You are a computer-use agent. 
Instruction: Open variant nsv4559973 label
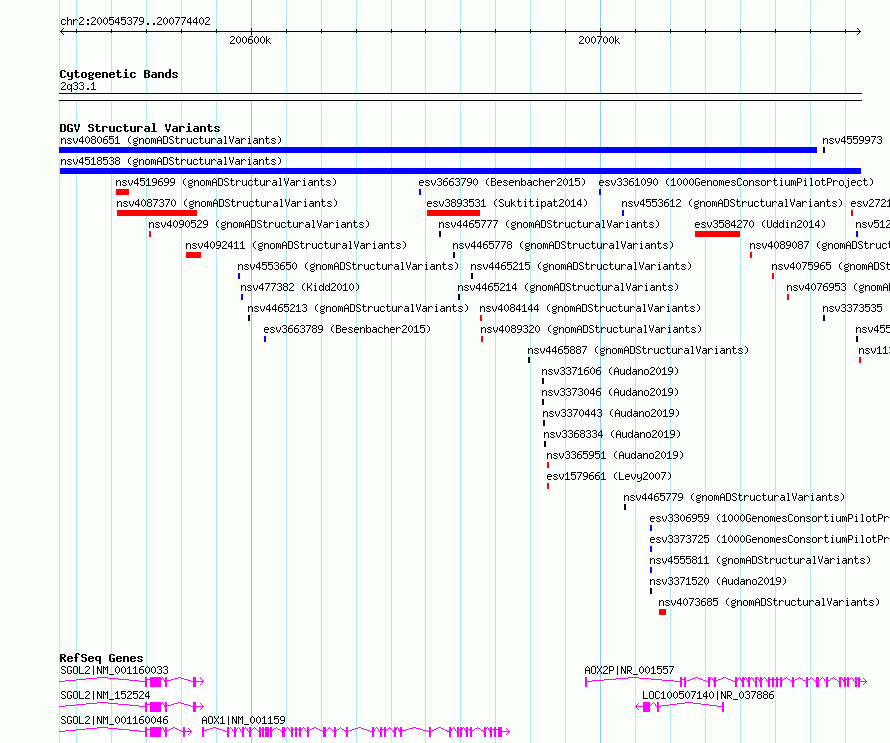(852, 140)
